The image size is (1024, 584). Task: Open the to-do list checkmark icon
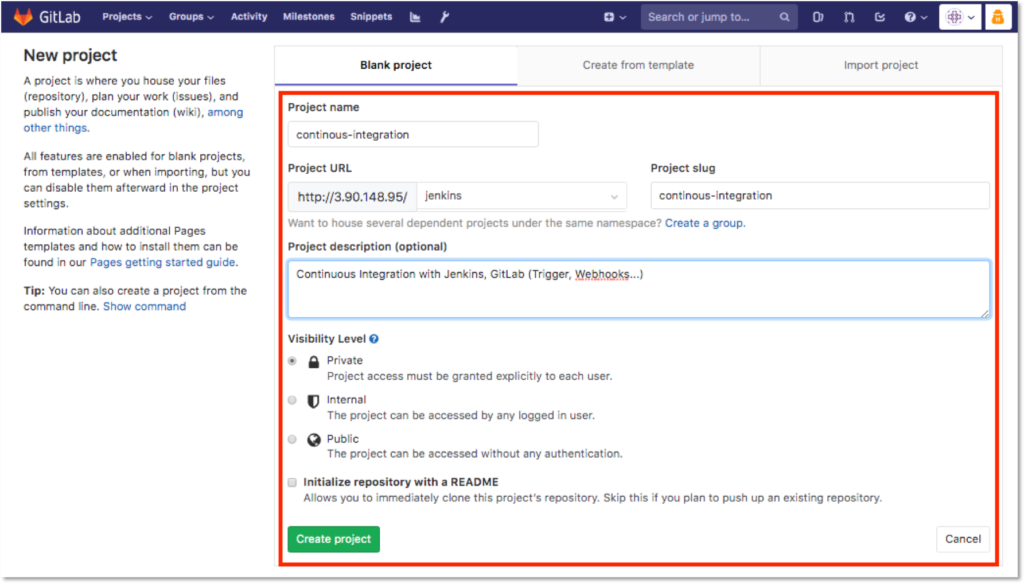tap(880, 18)
